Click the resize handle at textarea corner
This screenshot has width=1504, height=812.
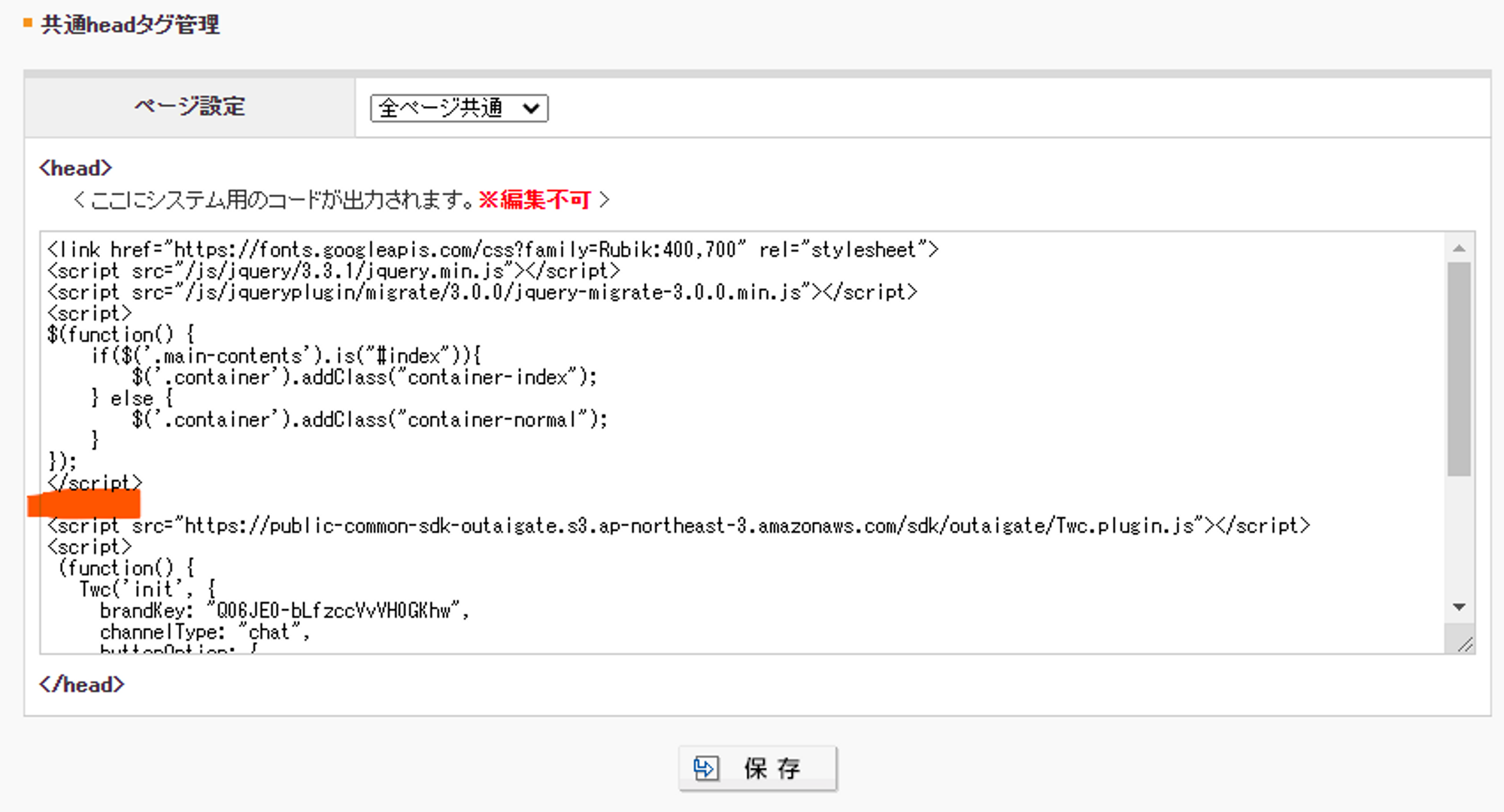1463,644
